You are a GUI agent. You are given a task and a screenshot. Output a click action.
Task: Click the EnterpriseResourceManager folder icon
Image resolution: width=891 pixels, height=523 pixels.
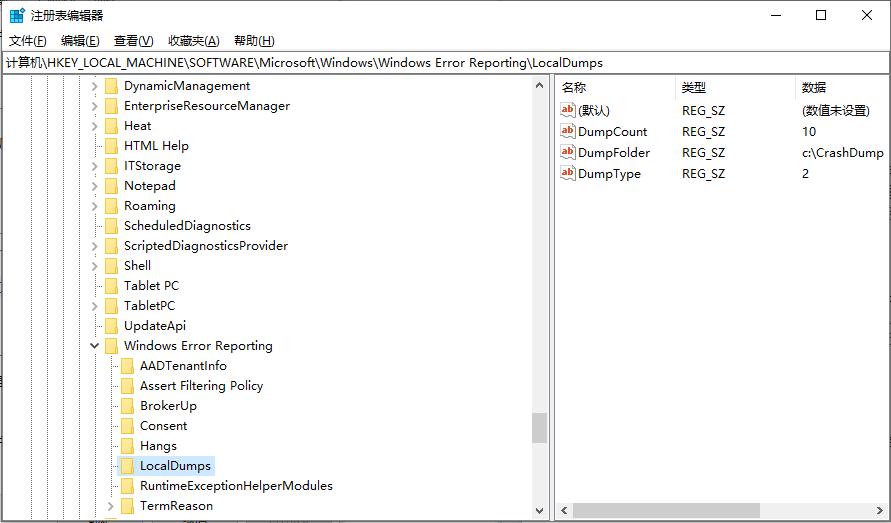click(111, 106)
